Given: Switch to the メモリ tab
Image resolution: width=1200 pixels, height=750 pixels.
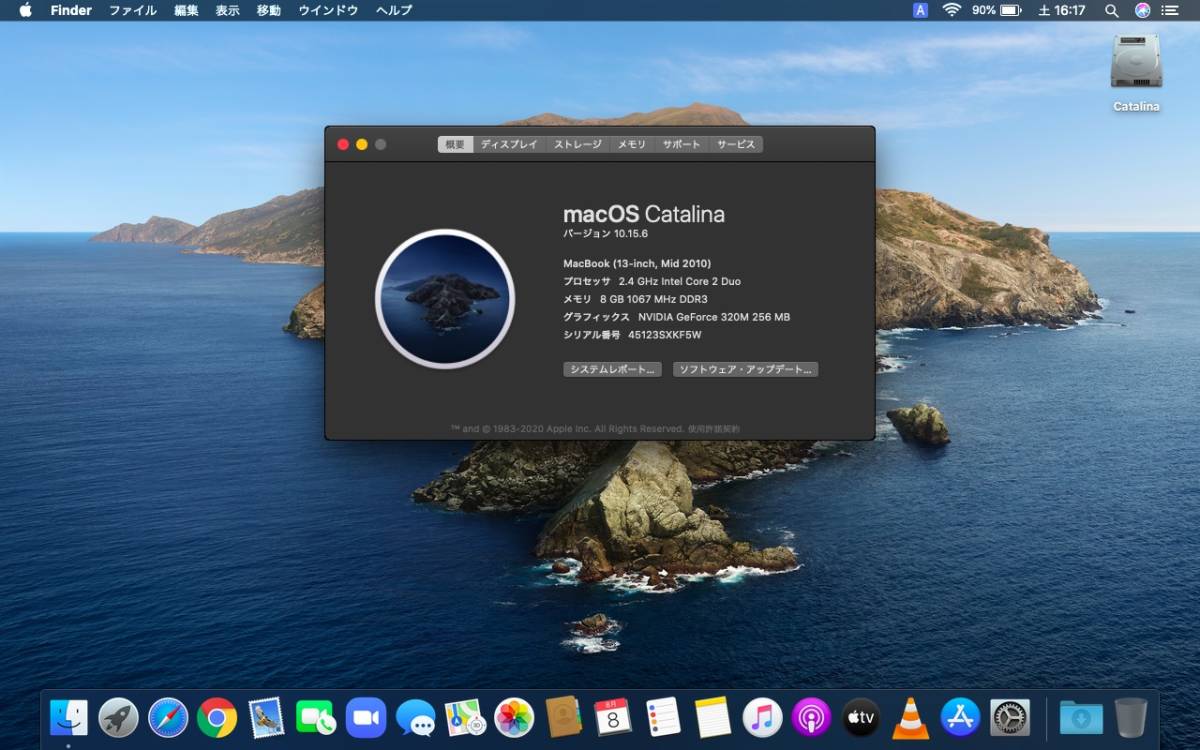Looking at the screenshot, I should coord(632,144).
